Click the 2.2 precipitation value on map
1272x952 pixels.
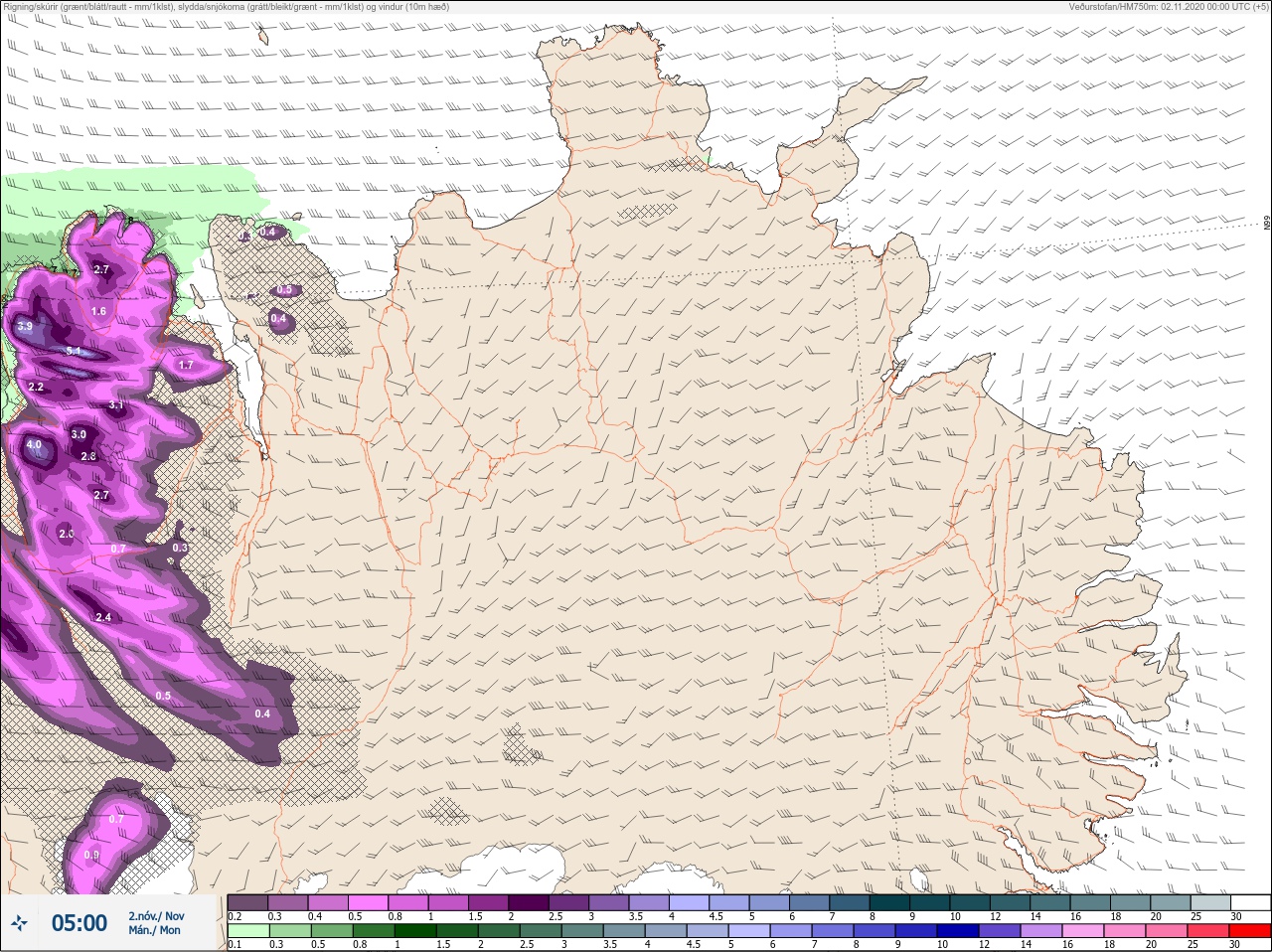pyautogui.click(x=36, y=387)
